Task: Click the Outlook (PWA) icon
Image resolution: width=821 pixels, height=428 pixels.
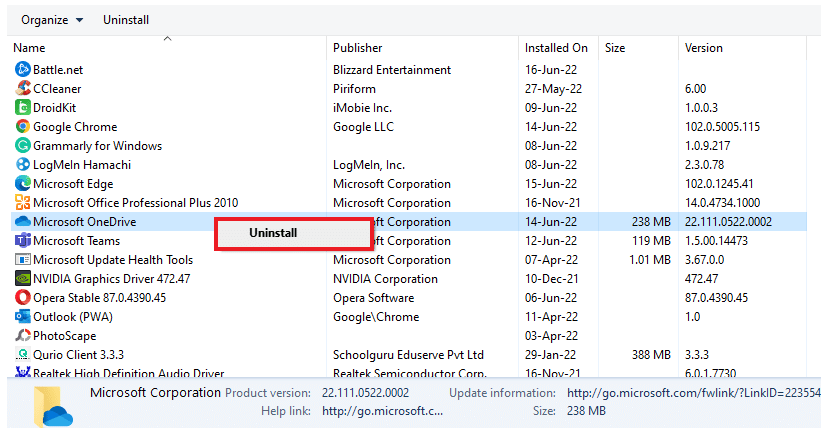Action: click(23, 316)
